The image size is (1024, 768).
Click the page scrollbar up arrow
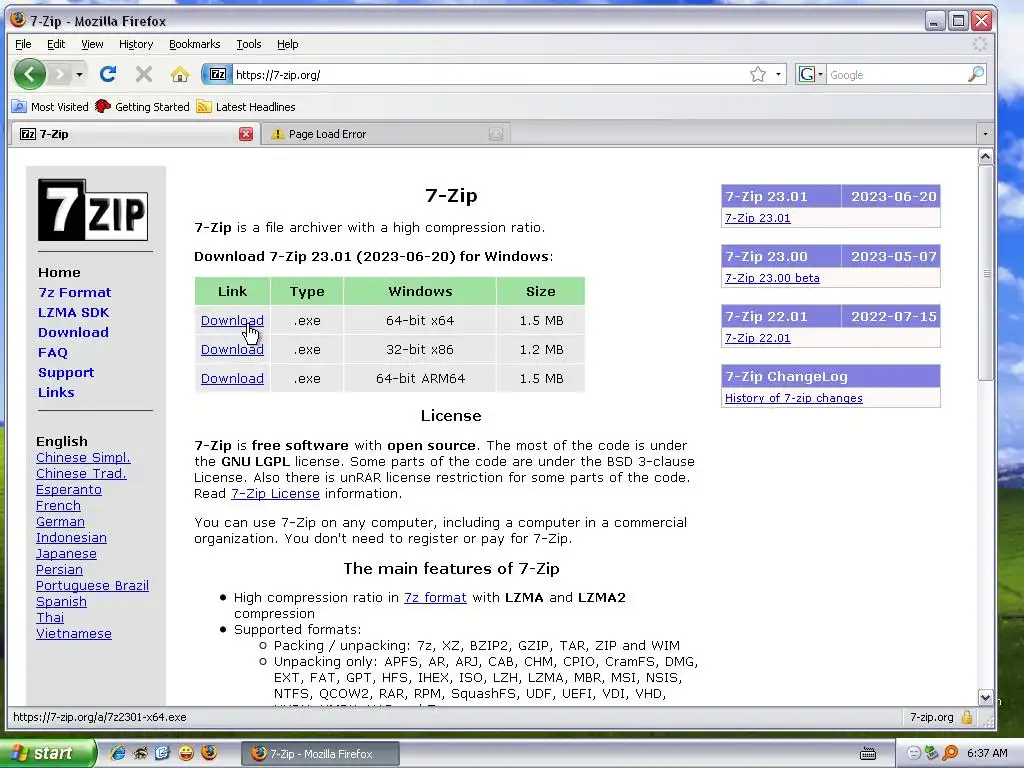(x=985, y=156)
